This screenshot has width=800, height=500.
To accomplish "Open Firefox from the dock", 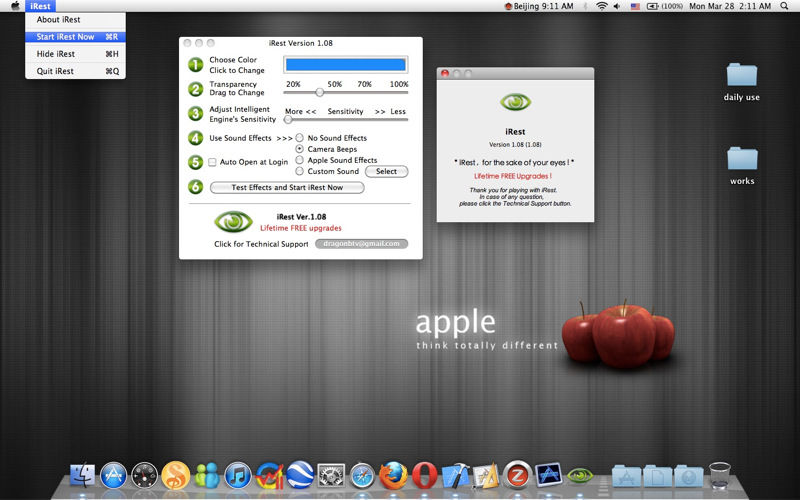I will [x=393, y=476].
